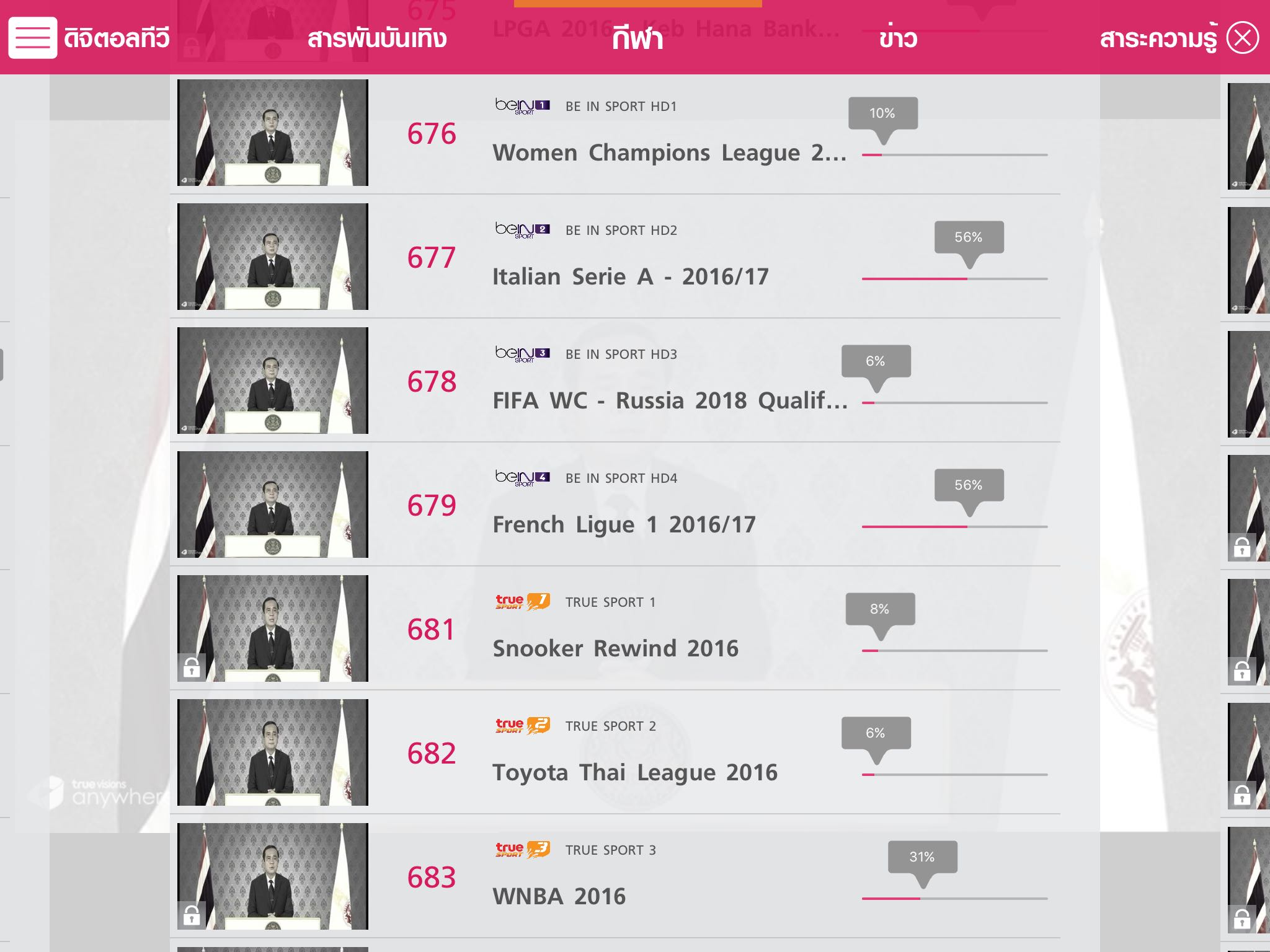The height and width of the screenshot is (952, 1270).
Task: Click the beIN Sport 1 channel logo
Action: tap(522, 106)
